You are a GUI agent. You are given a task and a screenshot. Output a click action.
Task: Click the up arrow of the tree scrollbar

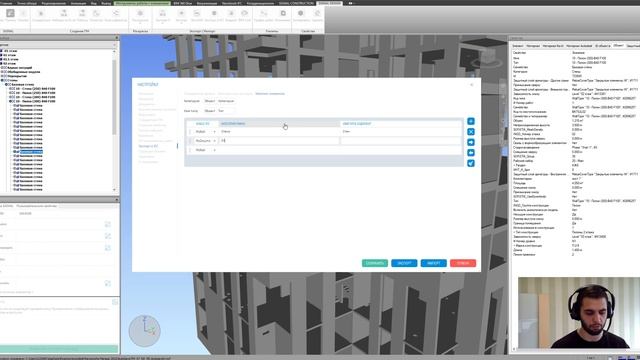114,51
